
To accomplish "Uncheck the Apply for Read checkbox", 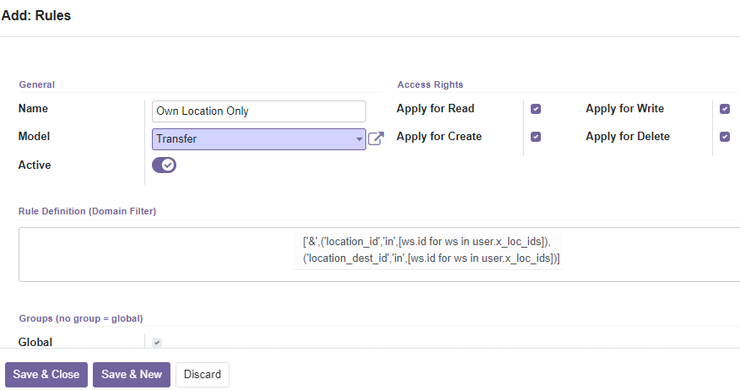I will [x=536, y=109].
